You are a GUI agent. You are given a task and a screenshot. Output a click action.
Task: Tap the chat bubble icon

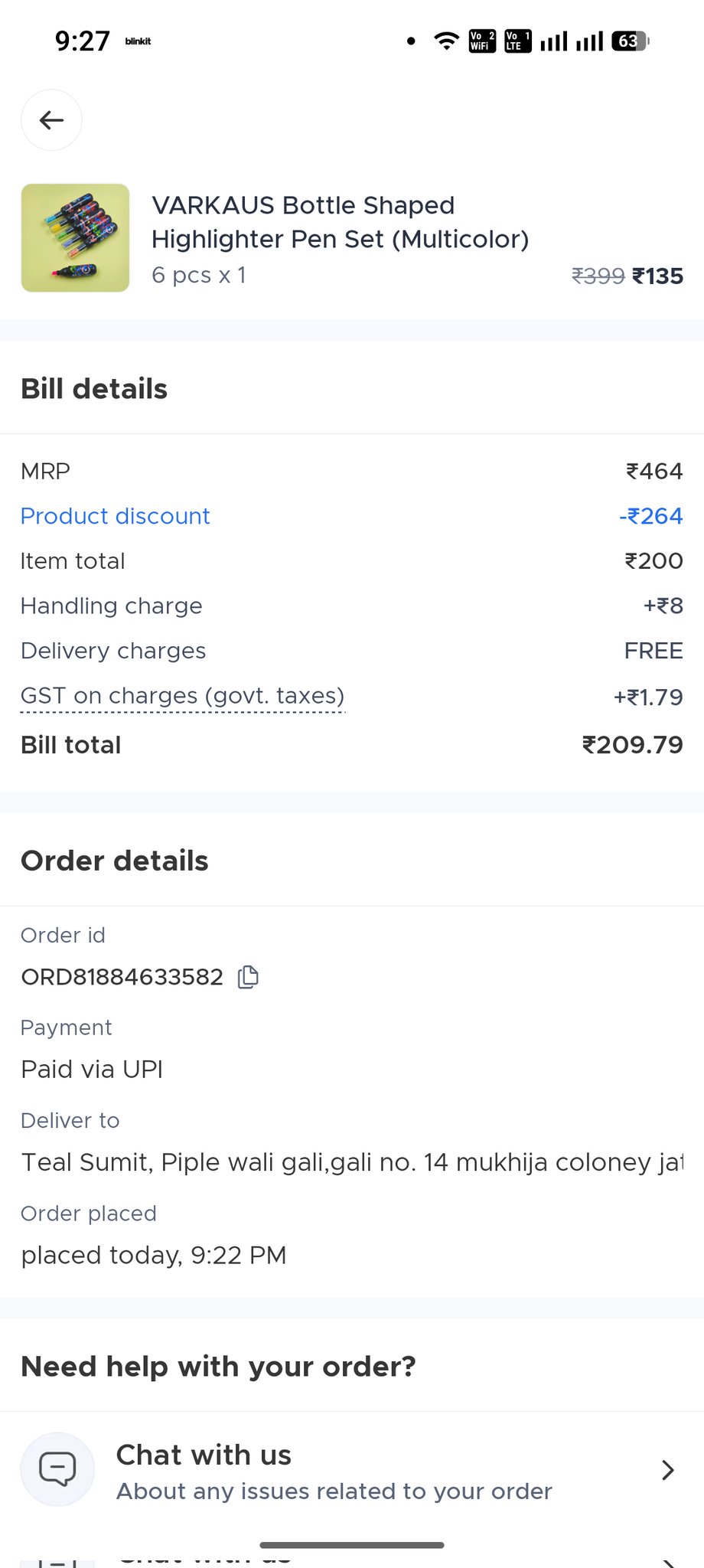[x=57, y=1469]
